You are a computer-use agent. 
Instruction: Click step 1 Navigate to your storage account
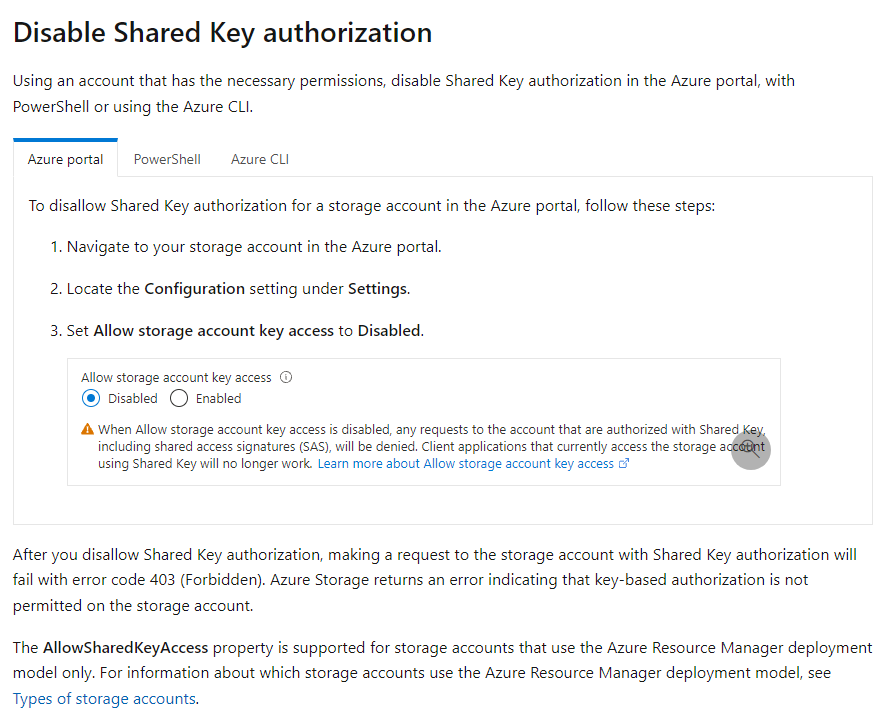coord(253,246)
